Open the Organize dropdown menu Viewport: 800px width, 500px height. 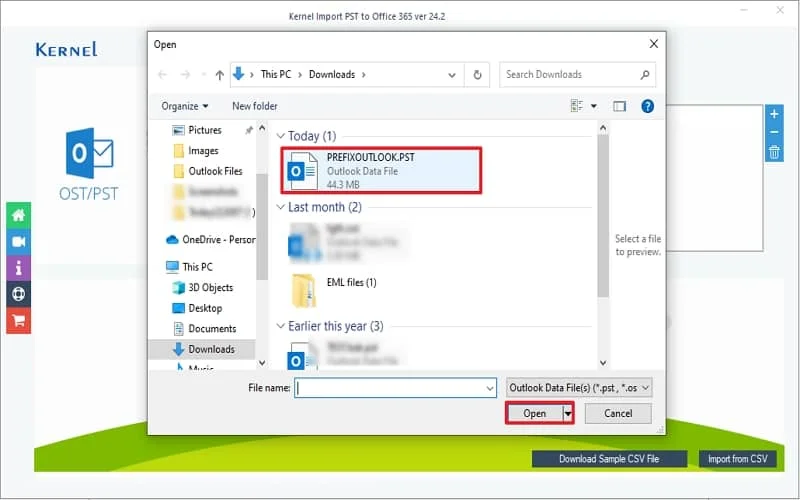click(185, 106)
